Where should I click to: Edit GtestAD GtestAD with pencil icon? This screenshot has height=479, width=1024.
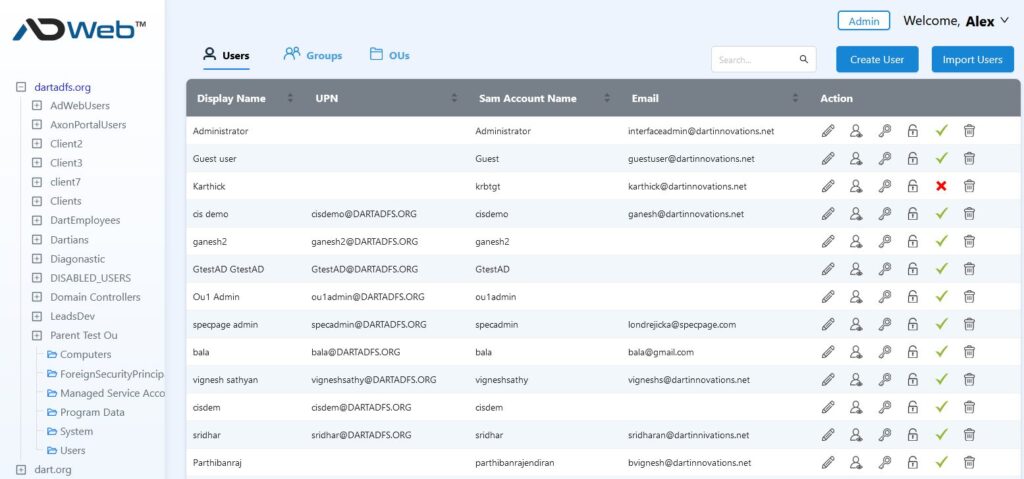click(x=828, y=269)
